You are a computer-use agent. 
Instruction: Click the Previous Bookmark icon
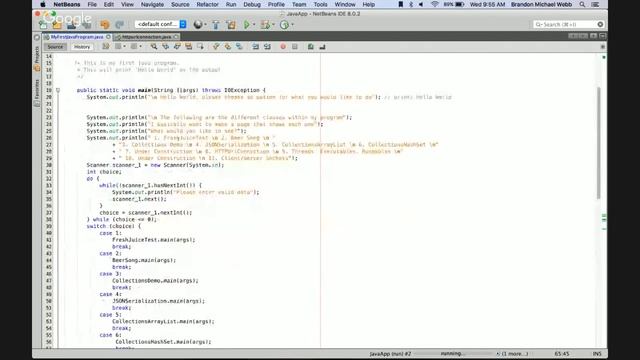216,47
